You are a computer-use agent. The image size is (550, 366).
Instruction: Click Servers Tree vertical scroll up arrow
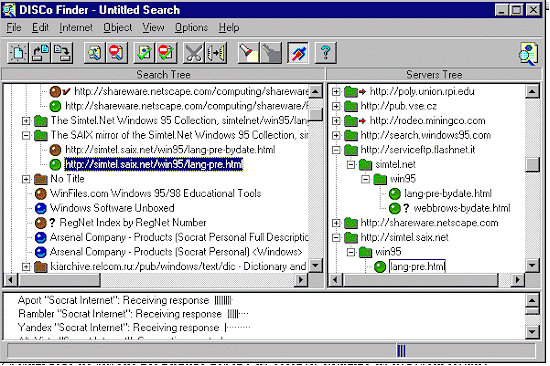[x=532, y=92]
